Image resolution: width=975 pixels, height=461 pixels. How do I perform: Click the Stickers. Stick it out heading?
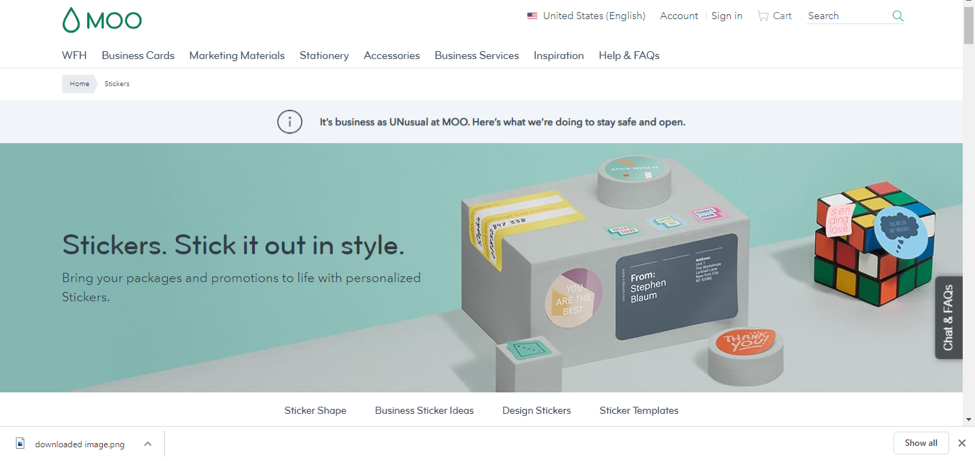(233, 245)
